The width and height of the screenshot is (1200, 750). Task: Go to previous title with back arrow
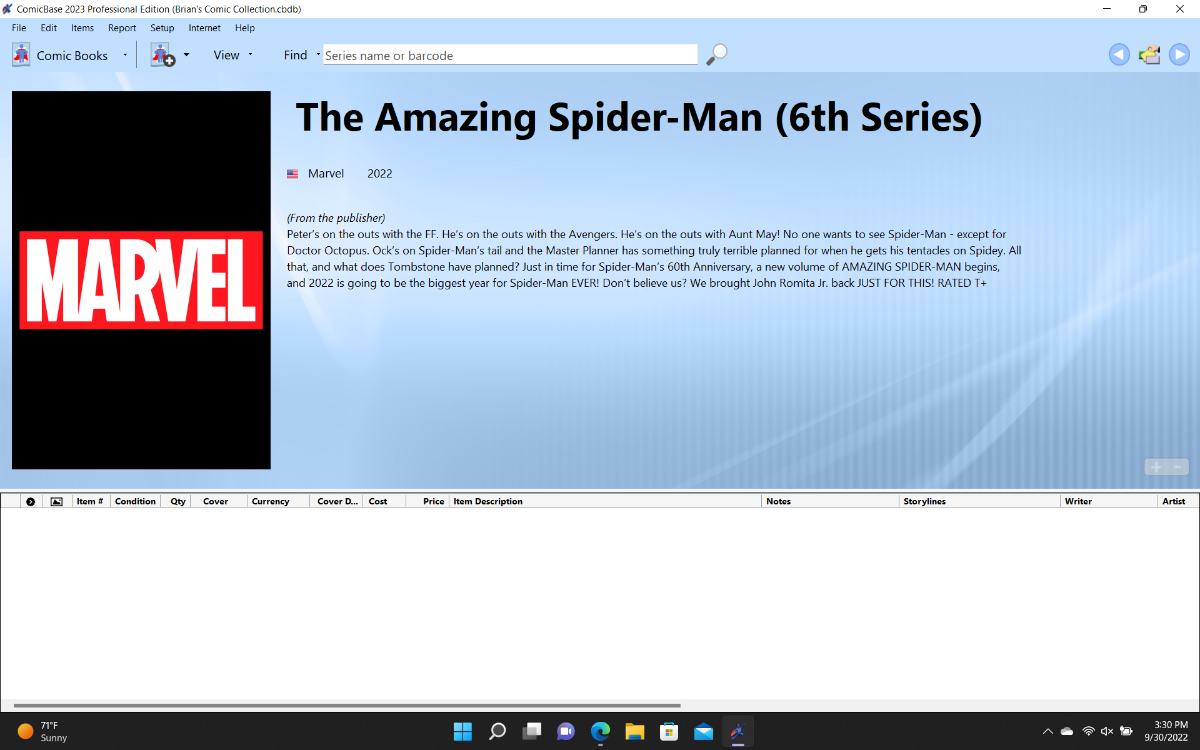click(1119, 55)
